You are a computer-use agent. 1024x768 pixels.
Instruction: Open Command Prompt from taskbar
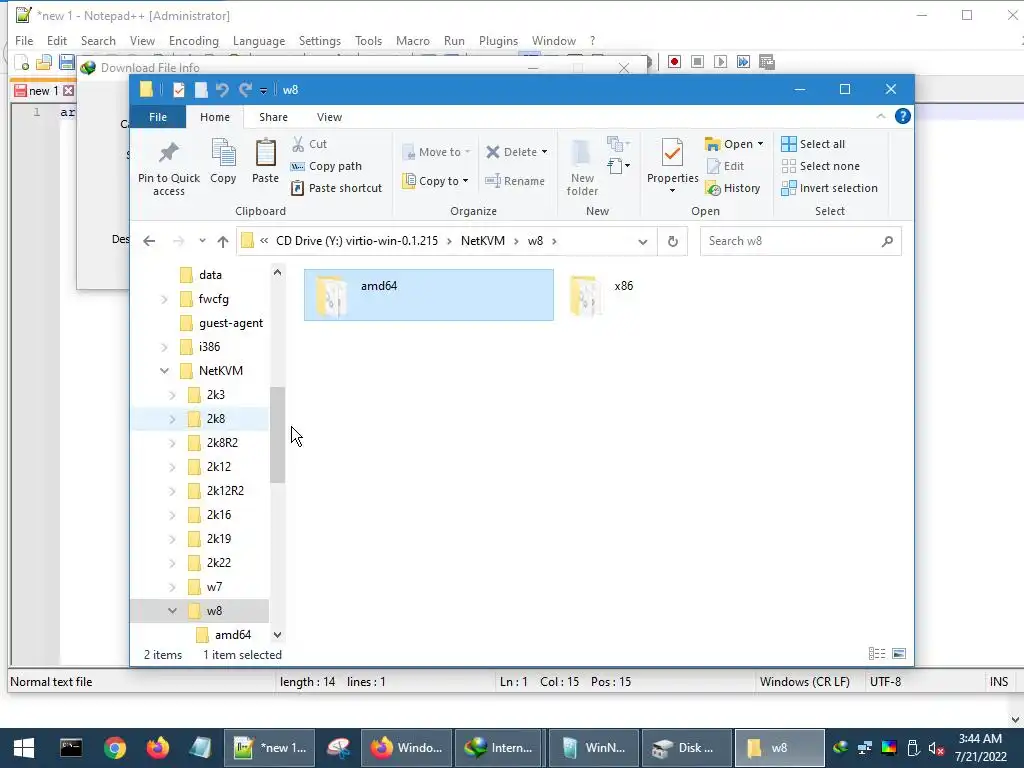[x=71, y=748]
